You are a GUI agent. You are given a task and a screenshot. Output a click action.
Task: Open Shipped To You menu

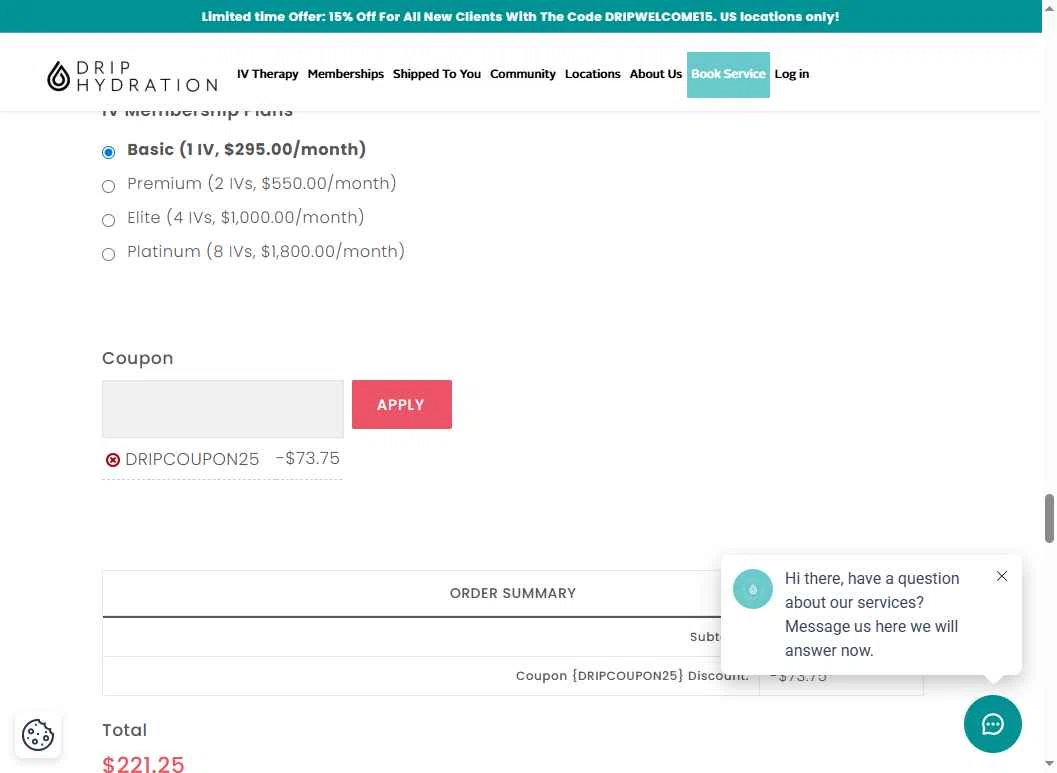click(x=437, y=74)
